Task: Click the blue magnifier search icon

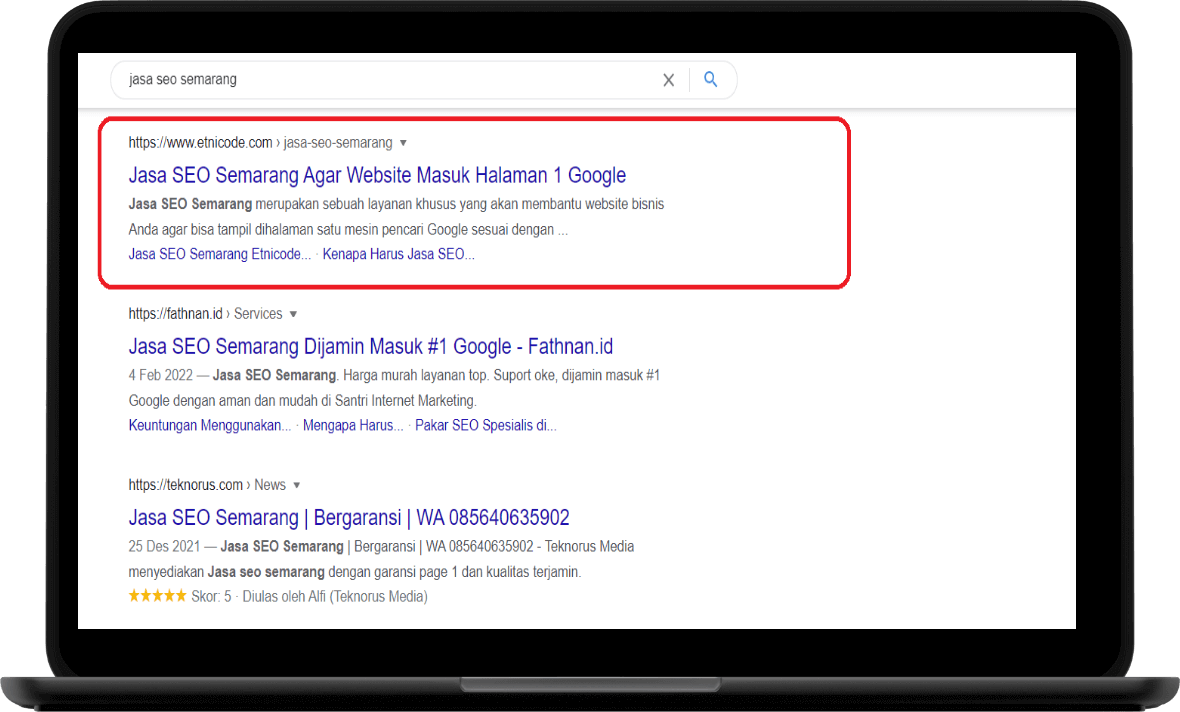Action: coord(710,79)
